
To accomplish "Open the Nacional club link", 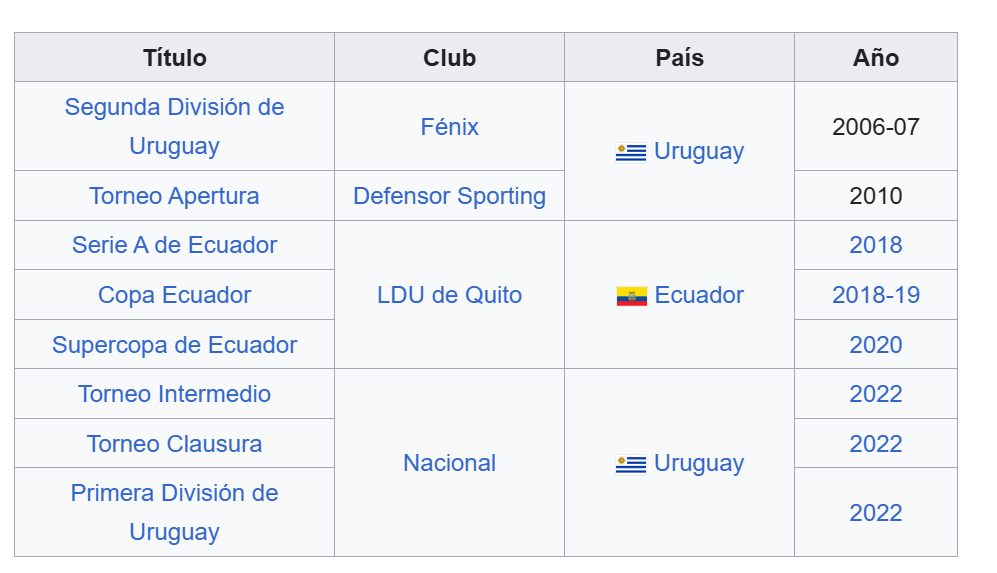I will click(449, 463).
